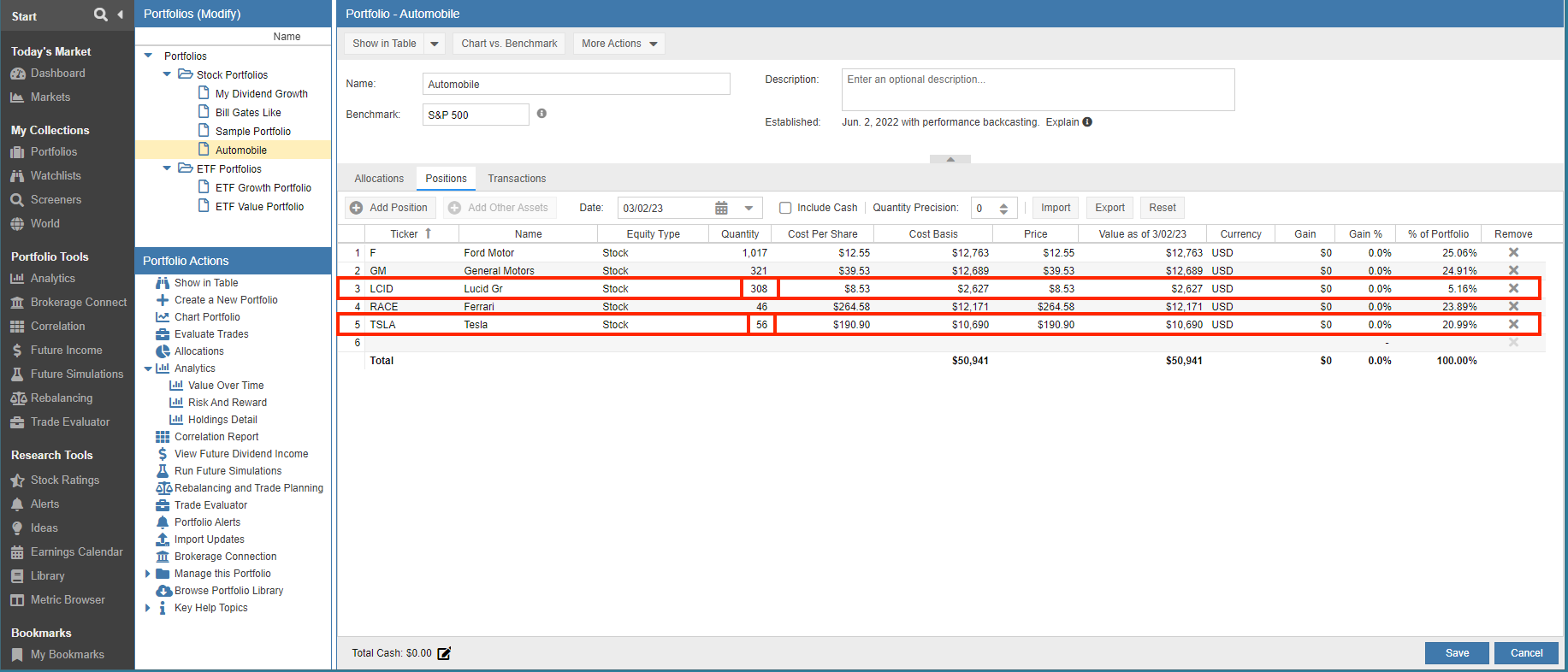This screenshot has width=1568, height=672.
Task: Collapse the Portfolios root tree node
Action: point(148,56)
